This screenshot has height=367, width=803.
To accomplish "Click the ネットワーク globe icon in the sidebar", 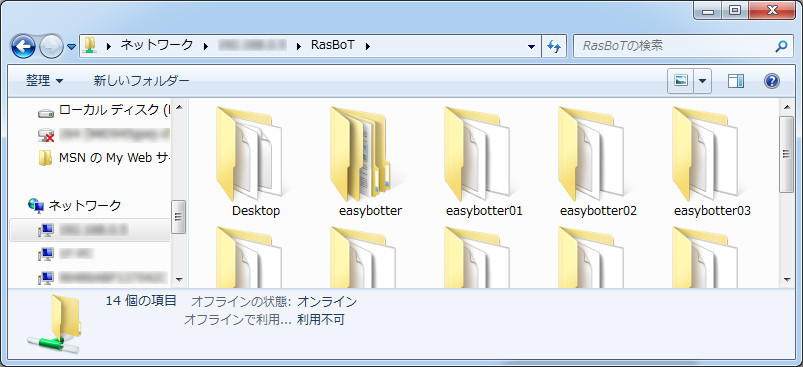I will pyautogui.click(x=36, y=205).
